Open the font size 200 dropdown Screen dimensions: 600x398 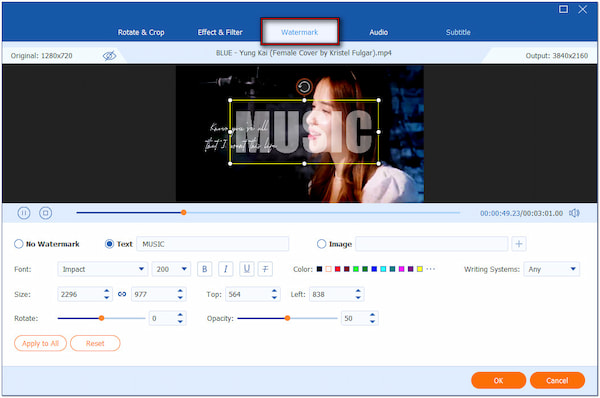[171, 269]
